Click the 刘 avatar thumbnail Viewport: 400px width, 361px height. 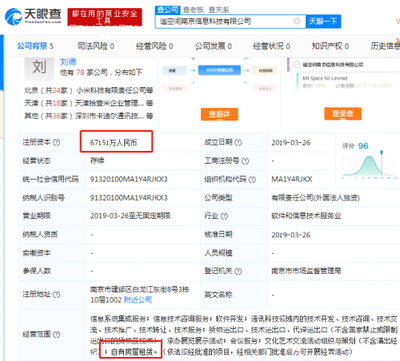tap(39, 68)
